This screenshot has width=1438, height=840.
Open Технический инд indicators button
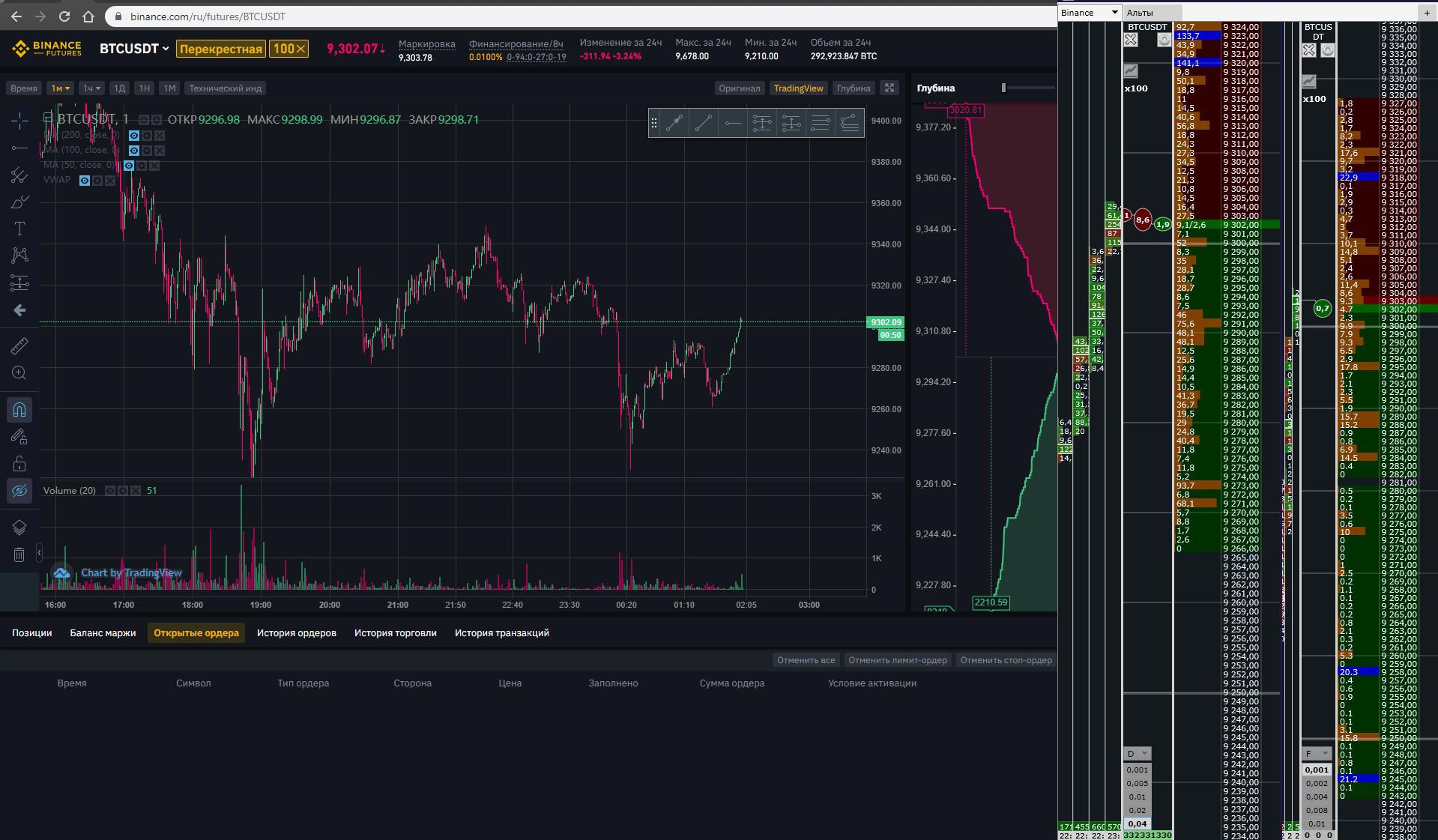pyautogui.click(x=225, y=88)
